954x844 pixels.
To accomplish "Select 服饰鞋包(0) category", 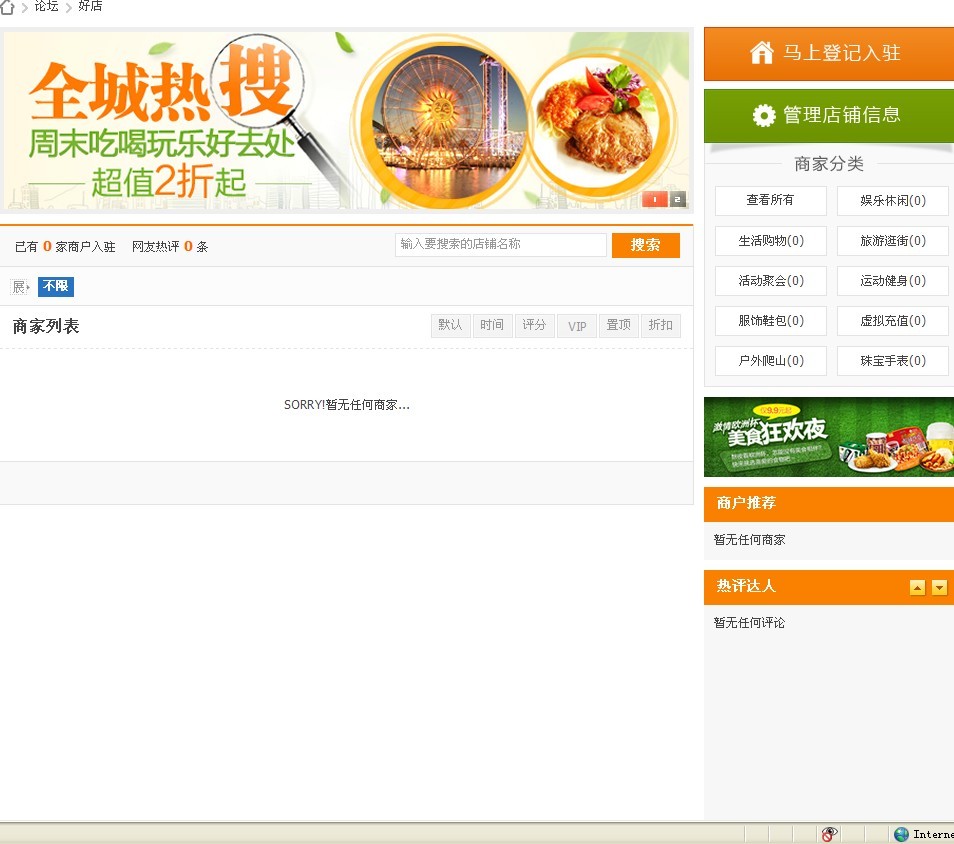I will tap(770, 321).
